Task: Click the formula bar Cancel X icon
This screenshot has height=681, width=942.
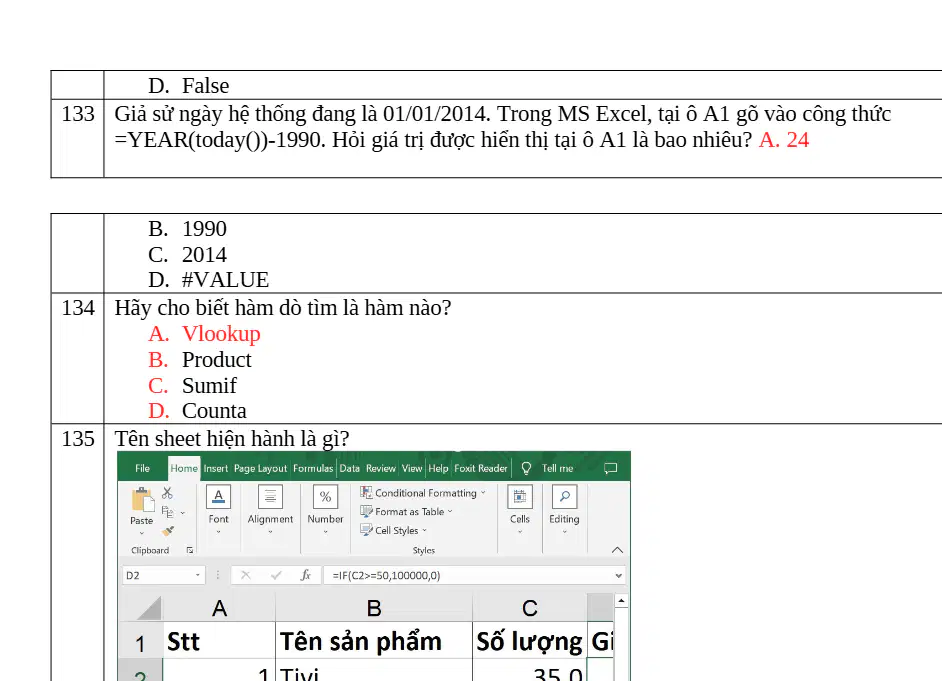Action: pos(245,575)
